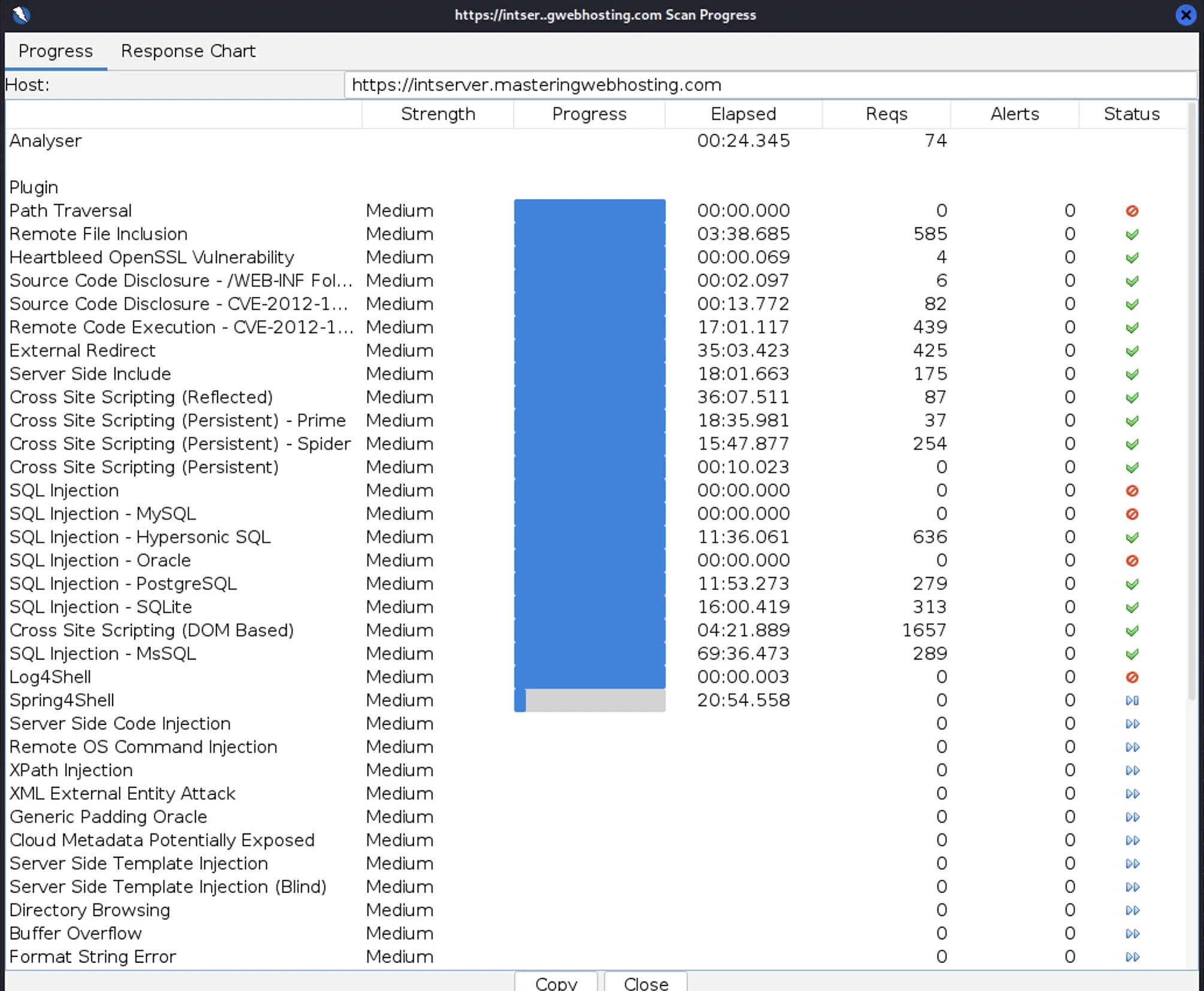Click the Host URL field
This screenshot has width=1204, height=991.
770,85
